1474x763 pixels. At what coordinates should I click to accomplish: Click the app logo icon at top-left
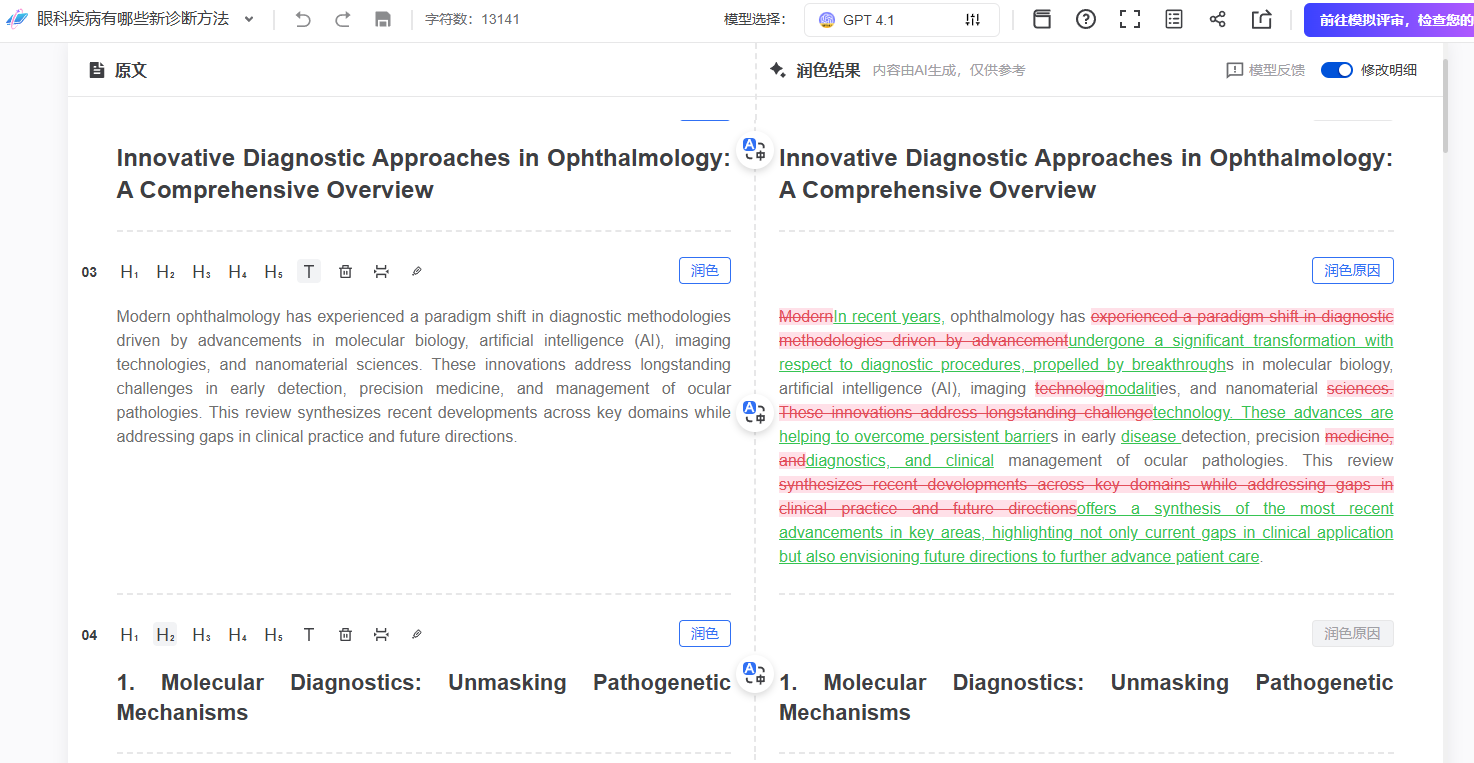click(17, 19)
